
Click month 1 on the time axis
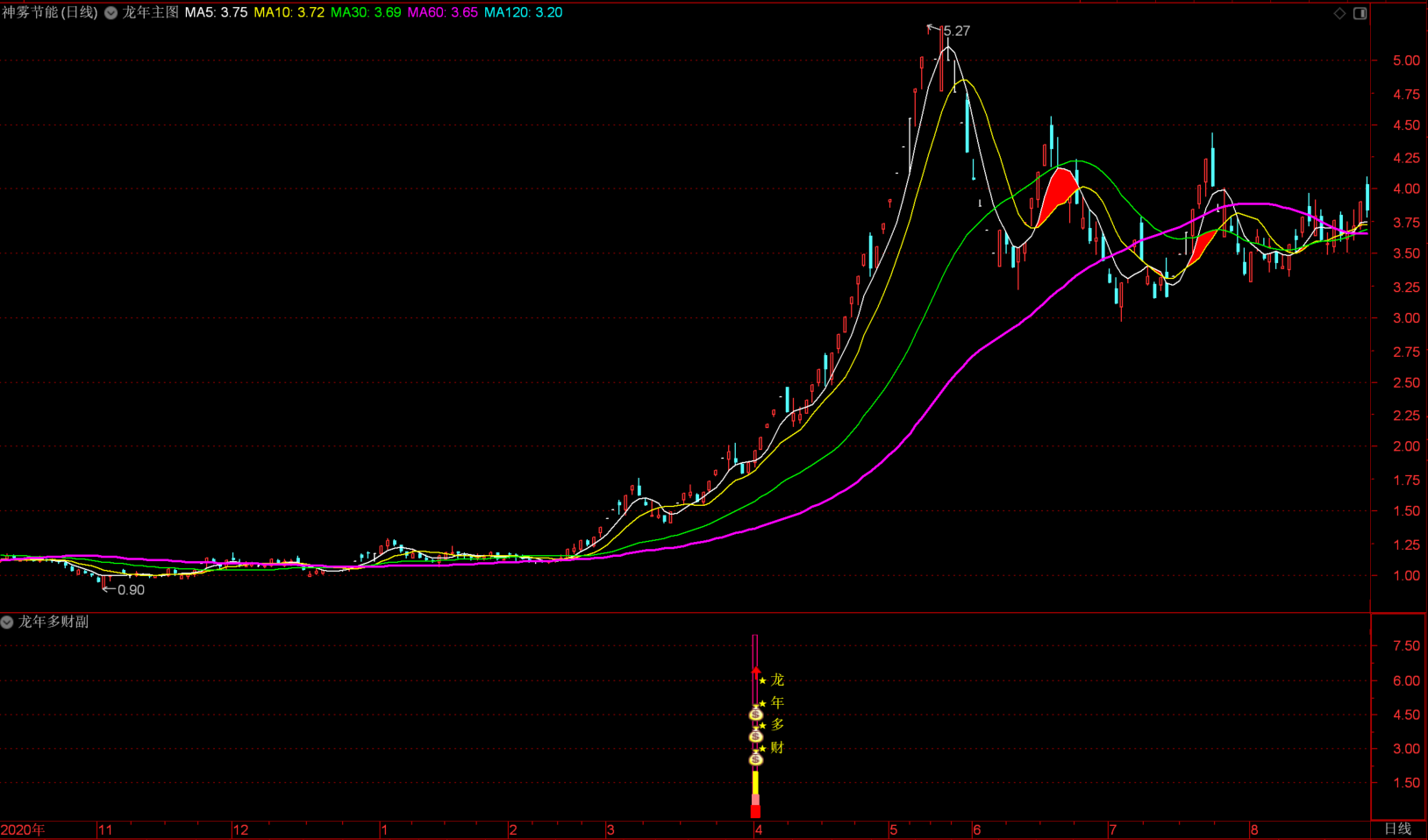(384, 829)
